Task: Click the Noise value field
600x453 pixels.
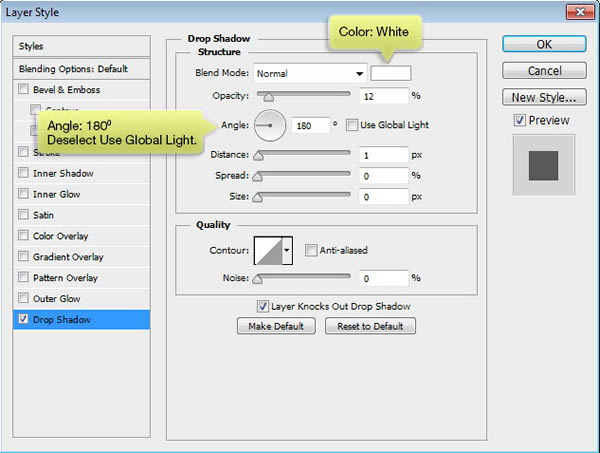Action: point(384,278)
